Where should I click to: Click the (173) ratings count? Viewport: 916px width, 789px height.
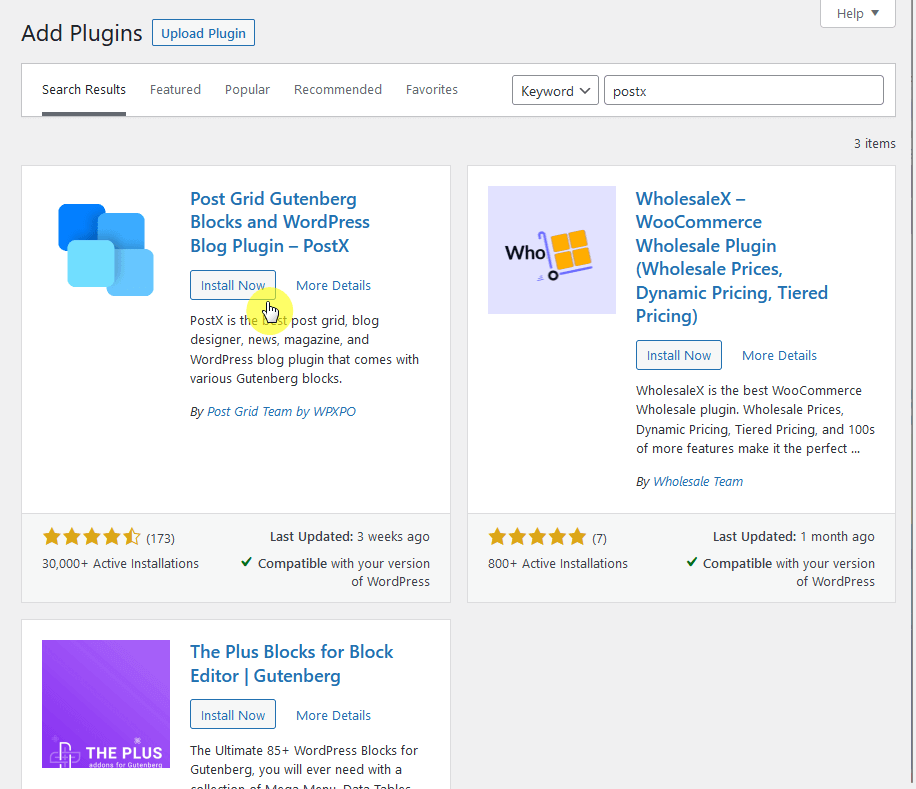(161, 538)
